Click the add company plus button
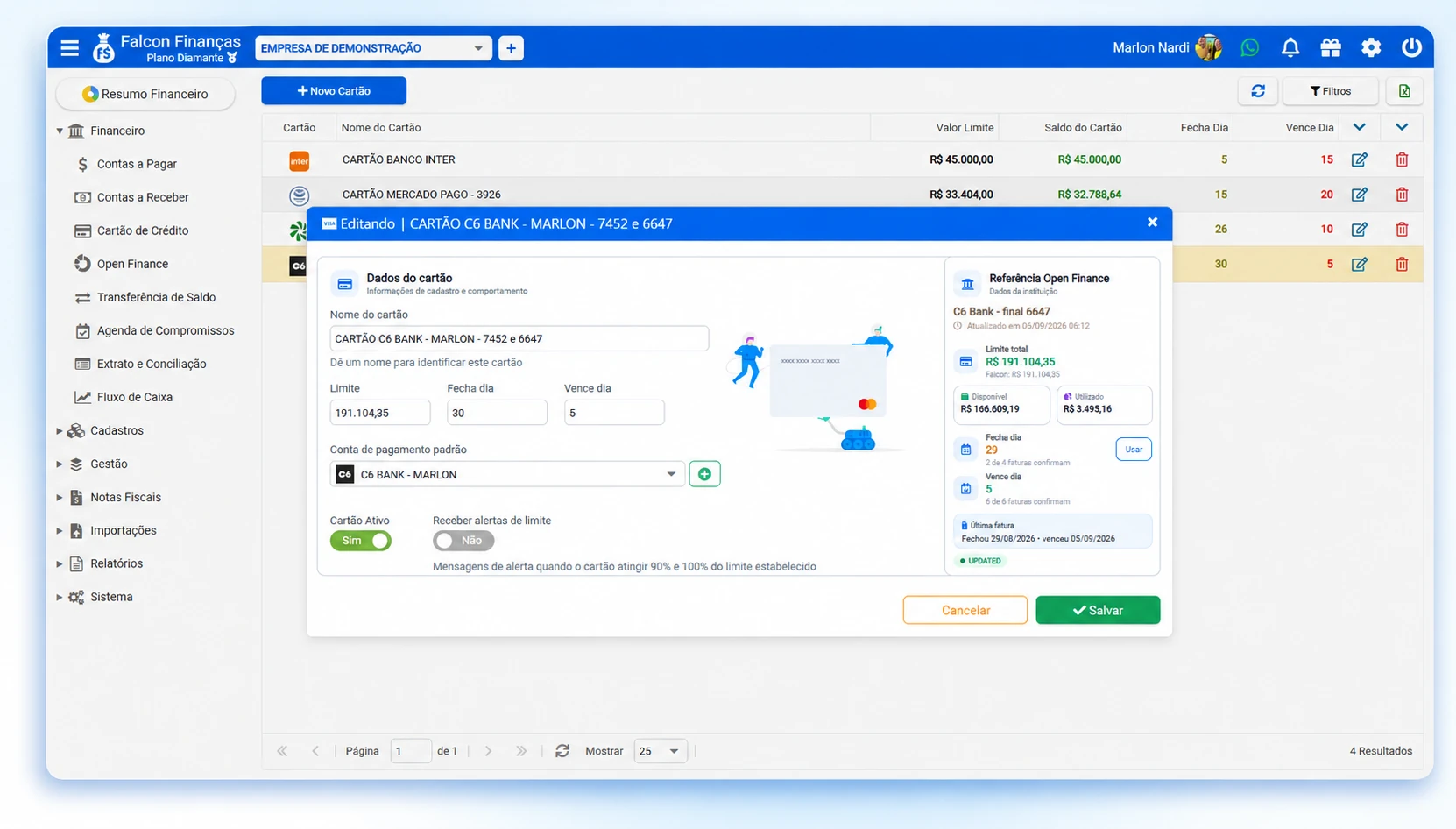 (511, 48)
